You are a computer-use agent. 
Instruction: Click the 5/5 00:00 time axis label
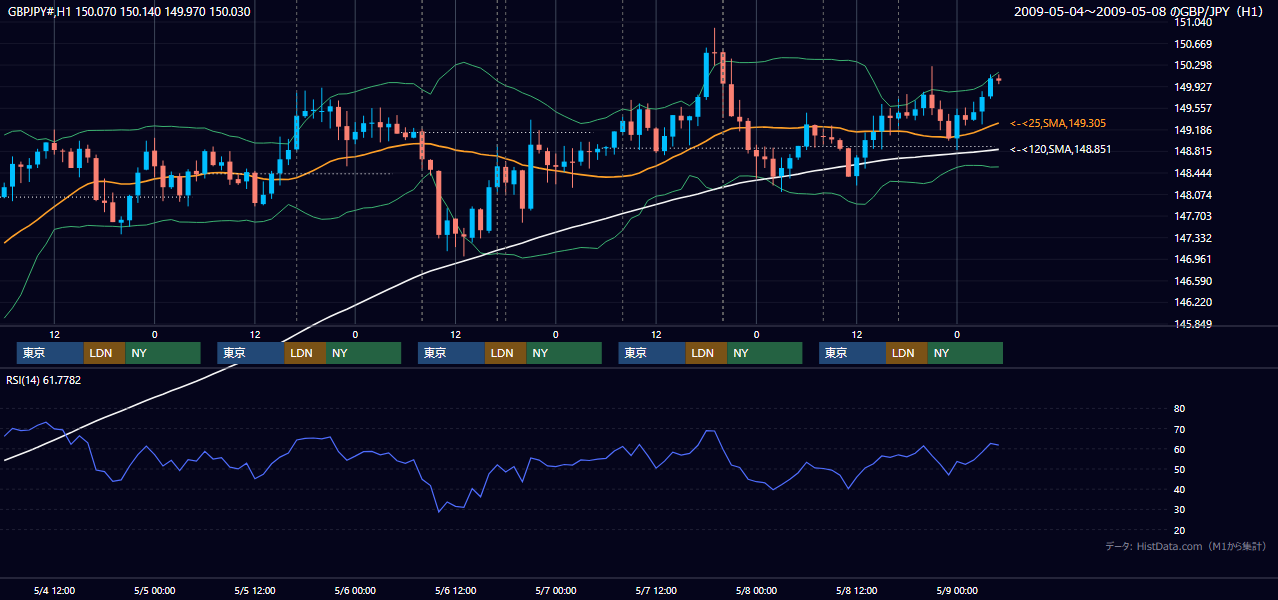tap(155, 591)
